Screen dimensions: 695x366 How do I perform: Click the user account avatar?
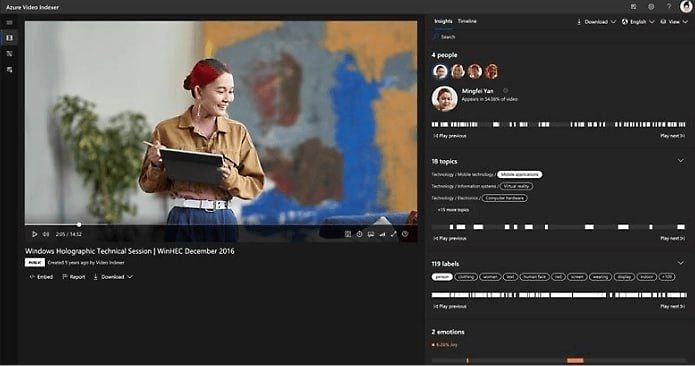pos(686,6)
